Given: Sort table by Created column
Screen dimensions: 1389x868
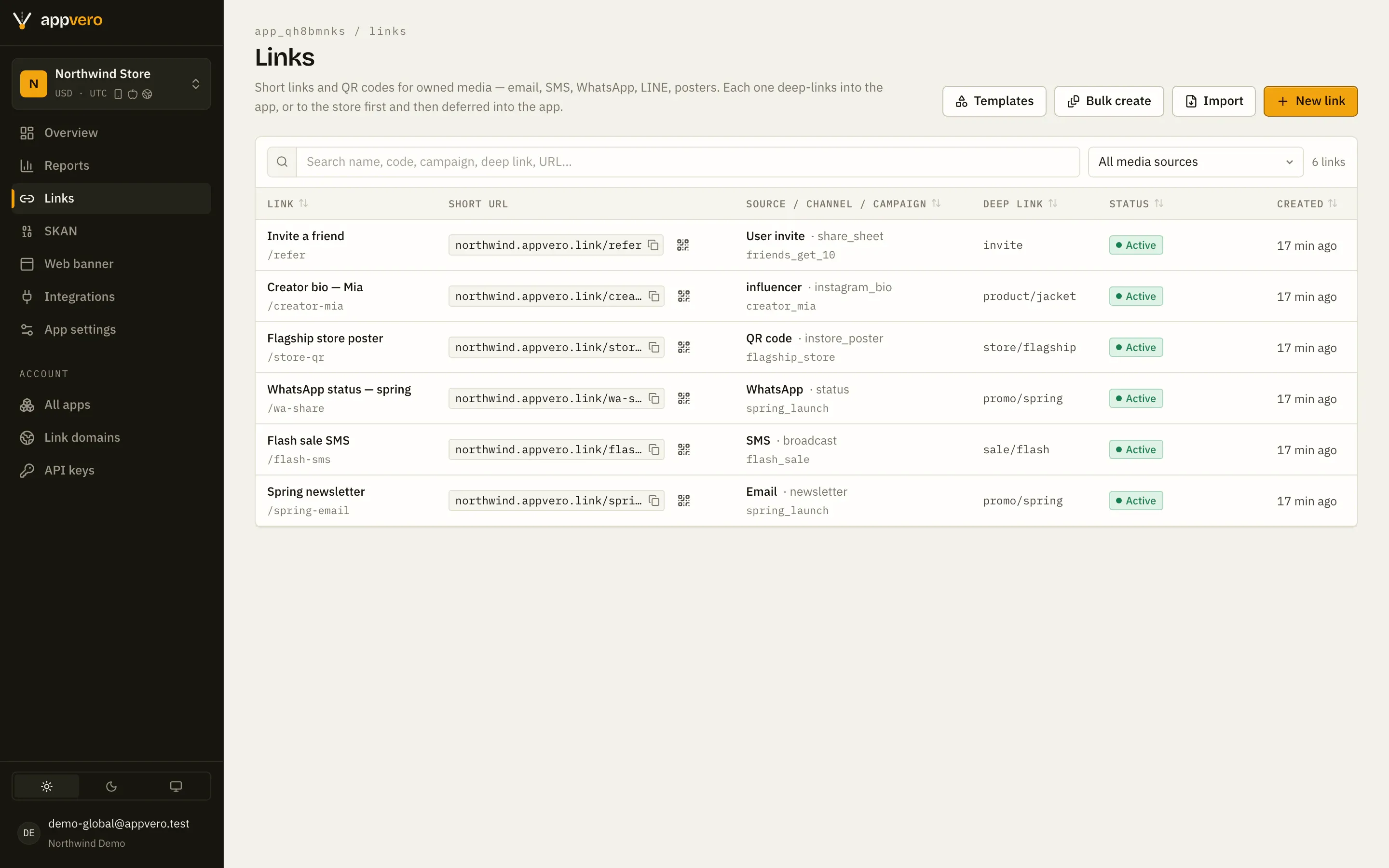Looking at the screenshot, I should tap(1307, 204).
